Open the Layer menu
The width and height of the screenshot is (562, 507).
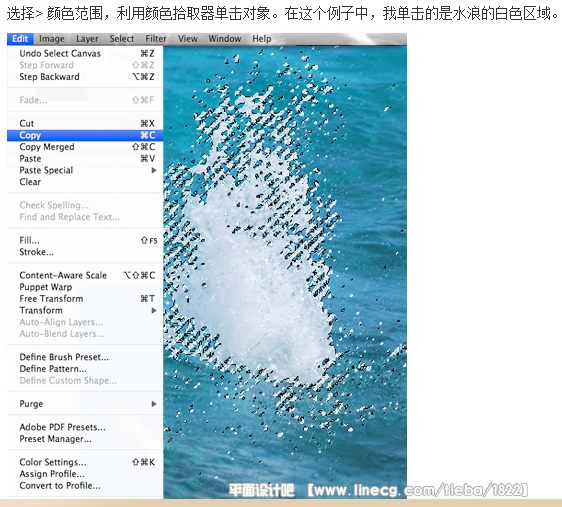point(87,39)
